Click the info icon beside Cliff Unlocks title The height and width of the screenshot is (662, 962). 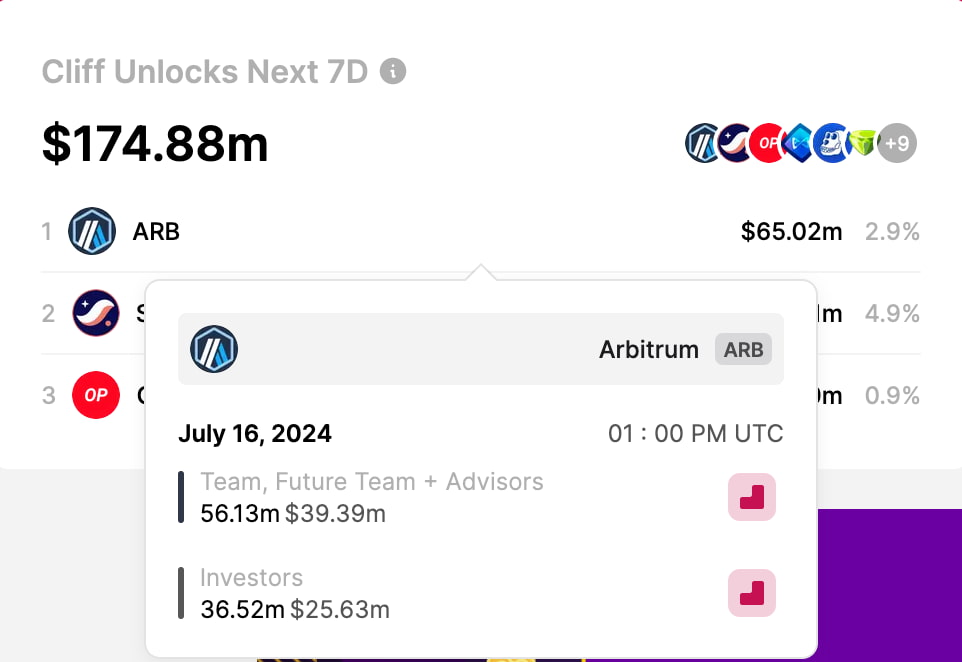tap(394, 72)
